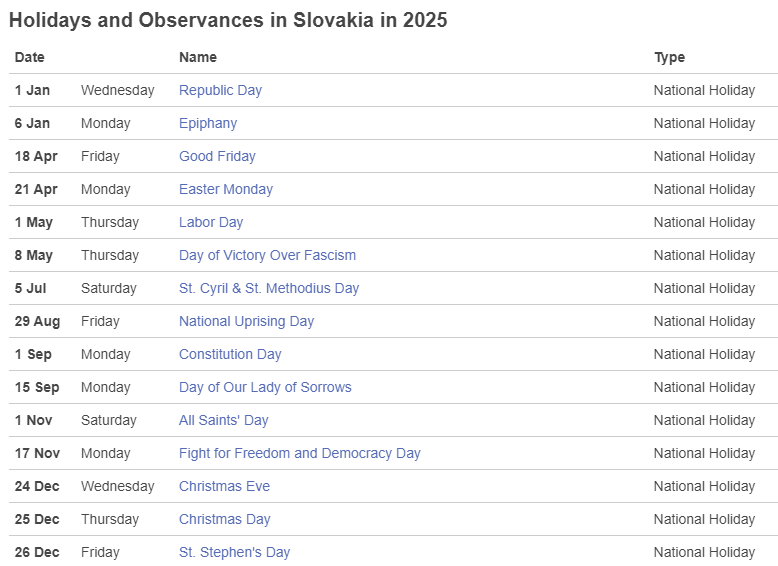Click the Date column header

[30, 58]
